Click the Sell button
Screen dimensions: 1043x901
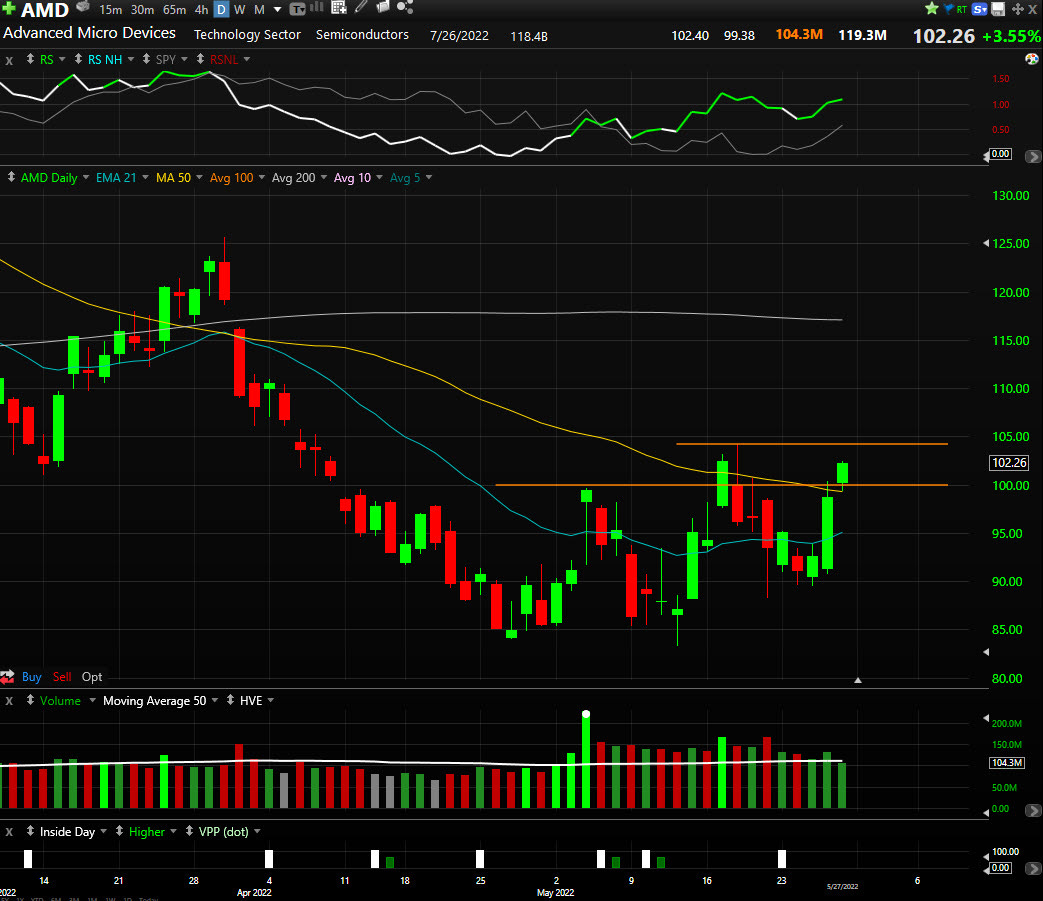point(62,677)
